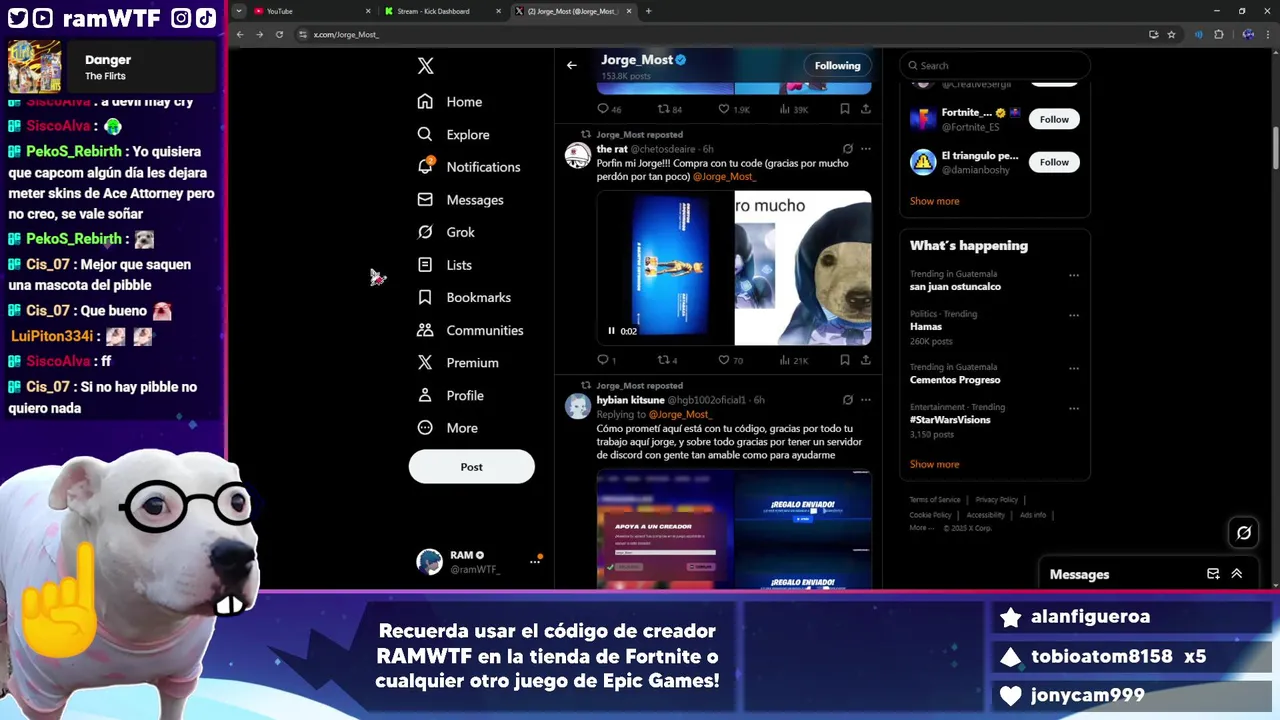This screenshot has width=1280, height=720.
Task: Open the options menu on hybian kitsune's post
Action: click(x=866, y=400)
